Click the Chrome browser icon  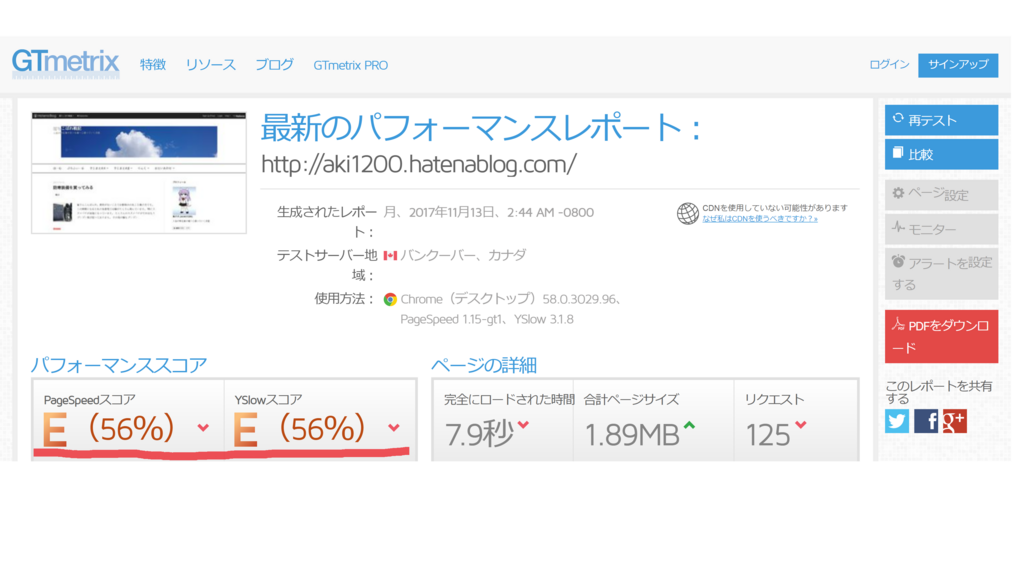point(390,299)
